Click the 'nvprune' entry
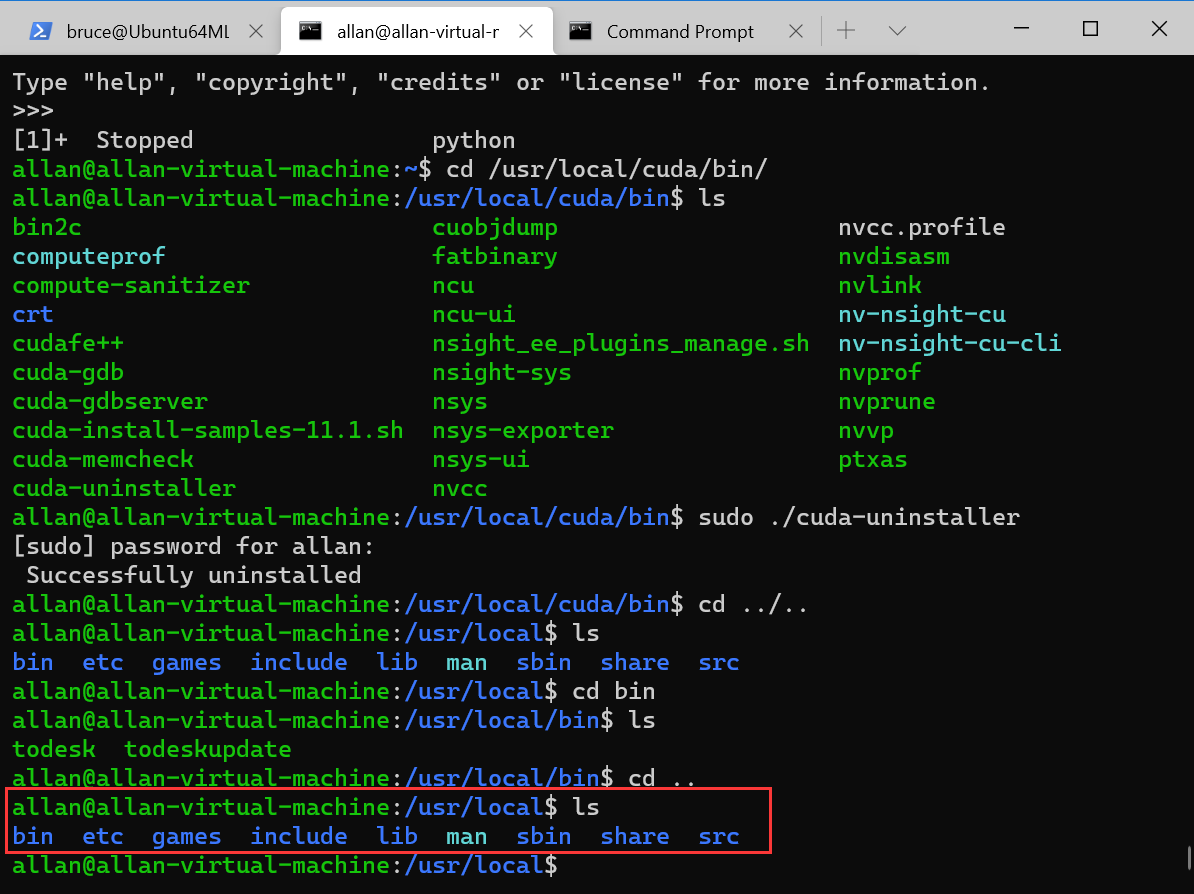The image size is (1194, 894). click(x=886, y=401)
